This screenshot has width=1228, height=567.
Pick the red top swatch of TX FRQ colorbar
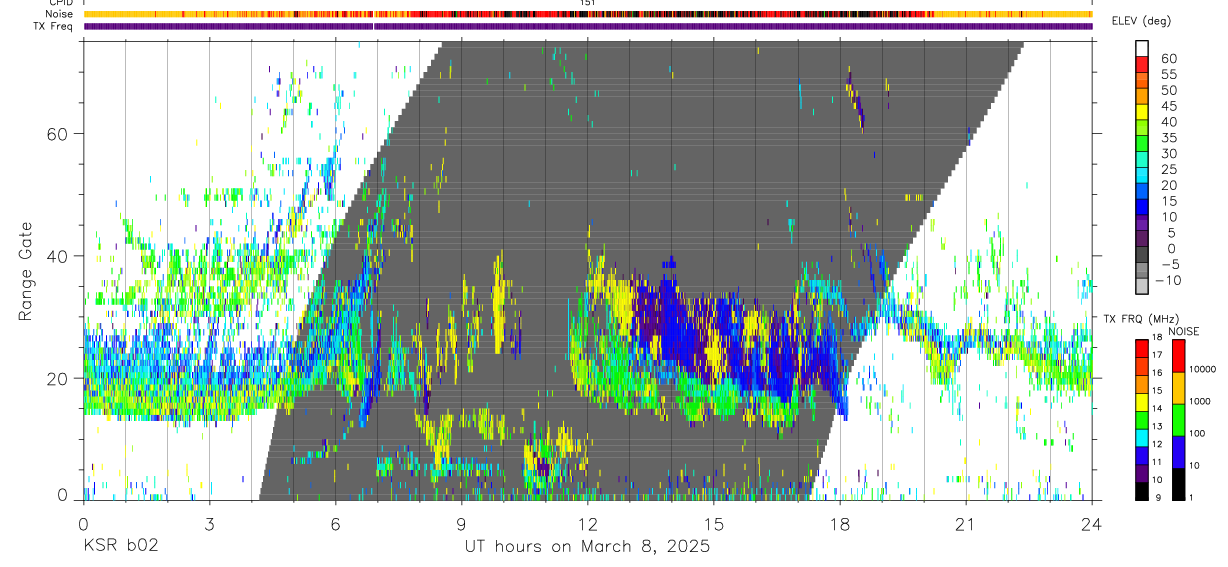[1142, 348]
